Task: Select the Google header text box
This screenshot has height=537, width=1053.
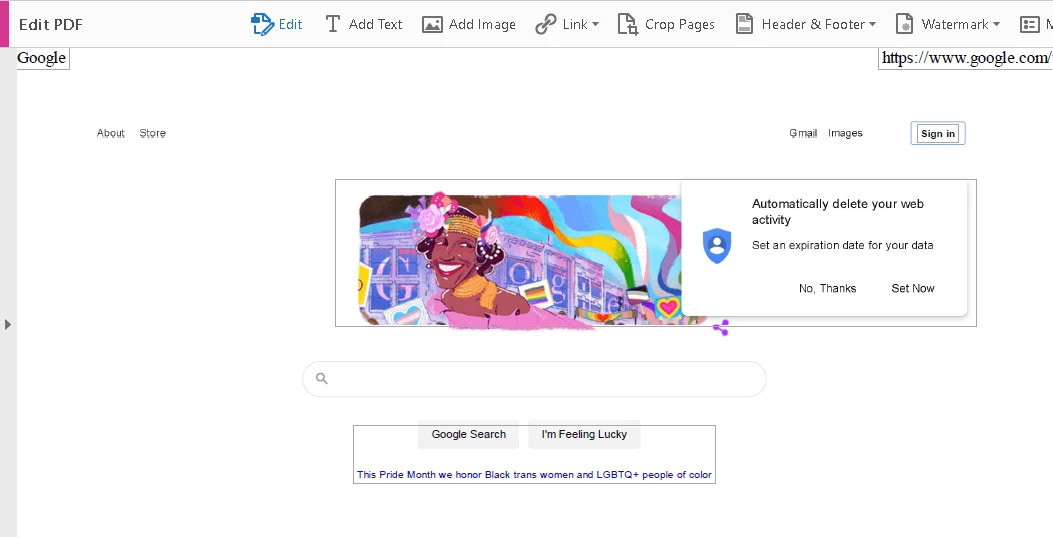Action: 42,58
